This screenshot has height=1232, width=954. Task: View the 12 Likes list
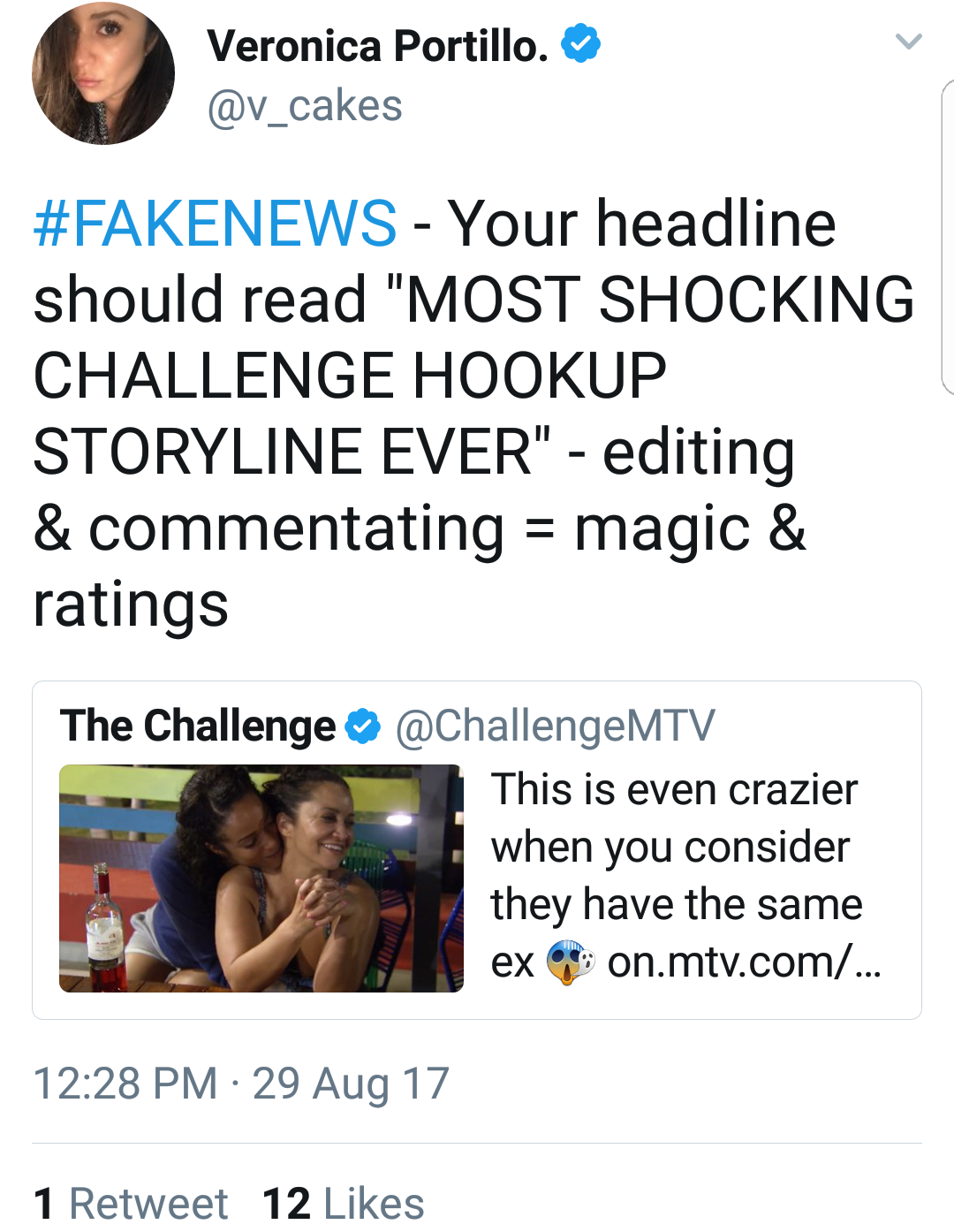click(344, 1204)
